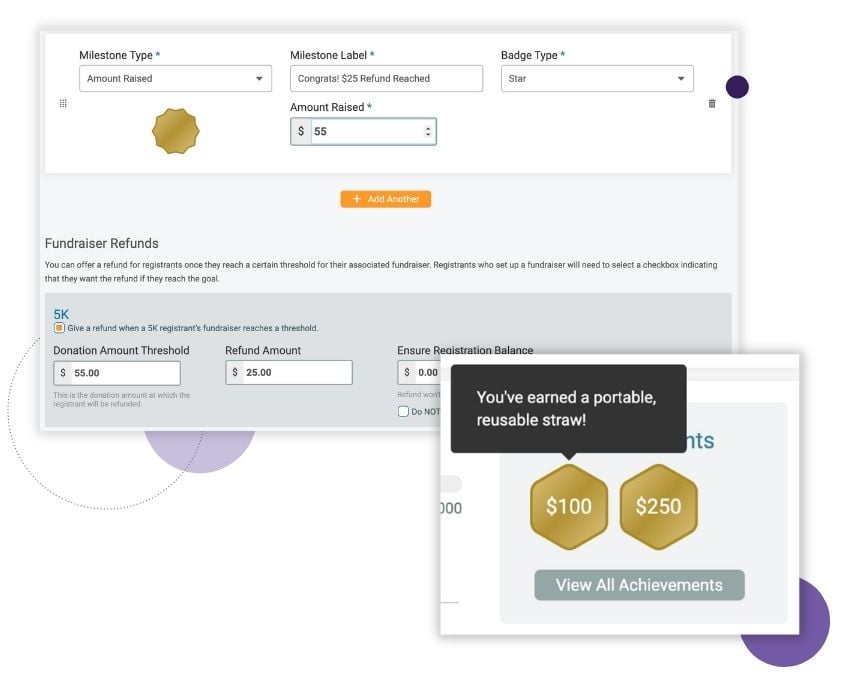
Task: Click the gold star badge preview
Action: [x=175, y=131]
